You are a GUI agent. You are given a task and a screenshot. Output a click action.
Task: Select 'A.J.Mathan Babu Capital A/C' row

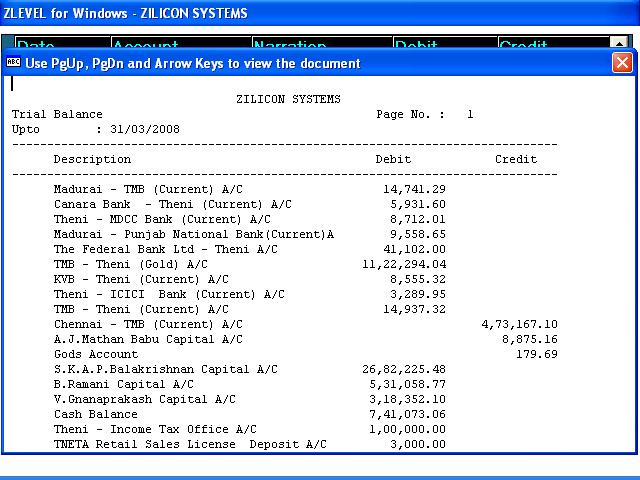point(148,340)
